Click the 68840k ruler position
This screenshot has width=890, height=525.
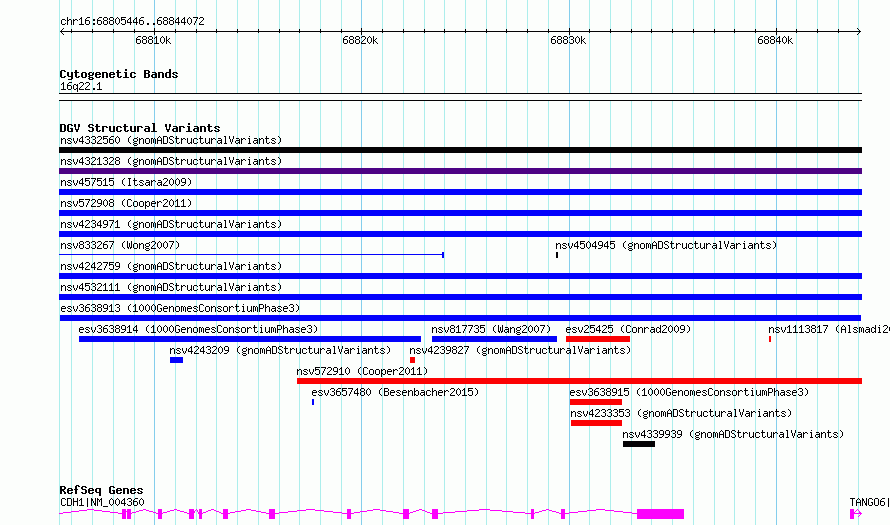click(775, 40)
